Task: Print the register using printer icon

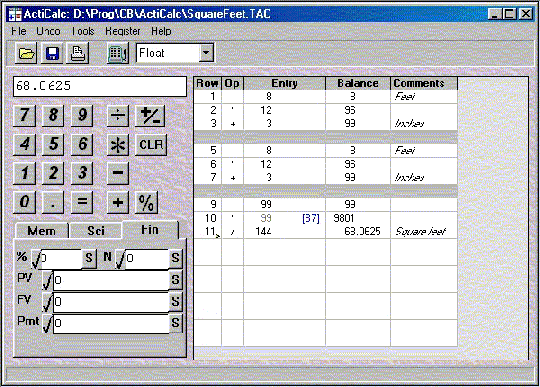Action: pyautogui.click(x=78, y=53)
